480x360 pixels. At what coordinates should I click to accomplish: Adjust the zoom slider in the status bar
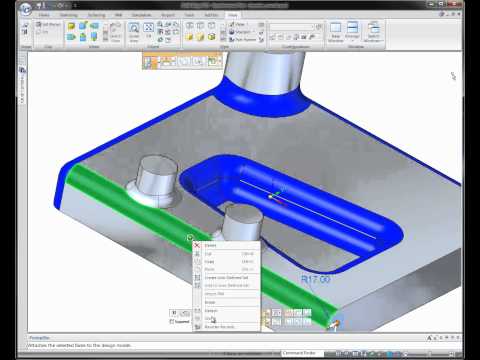[x=430, y=353]
